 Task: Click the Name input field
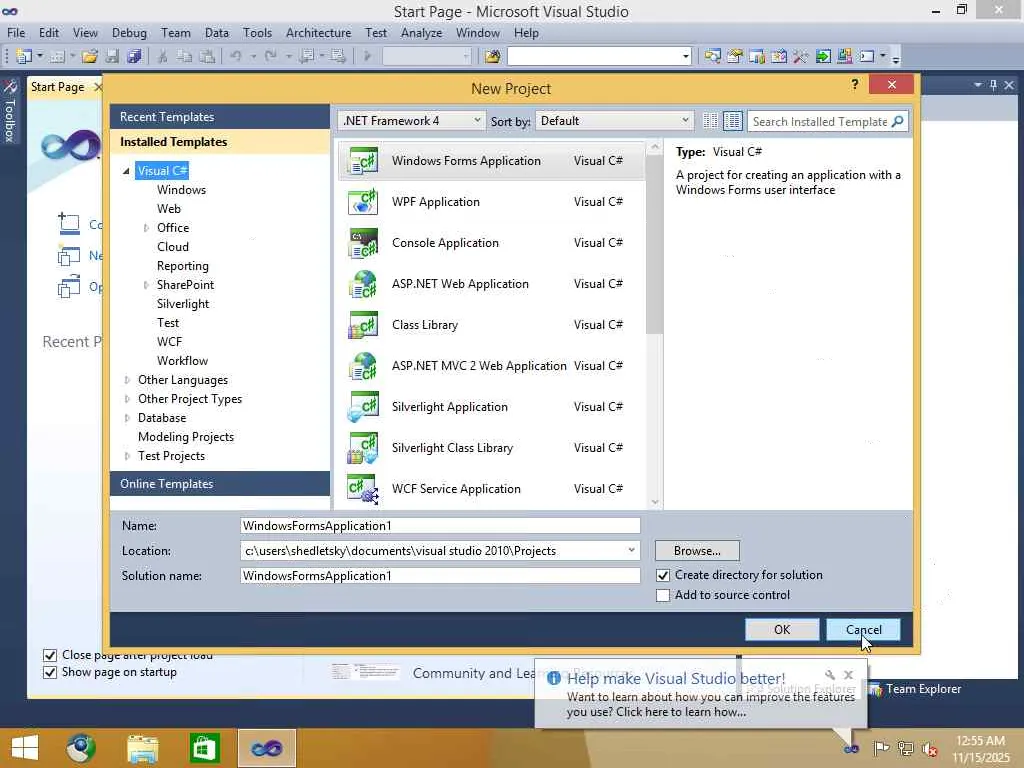point(440,526)
